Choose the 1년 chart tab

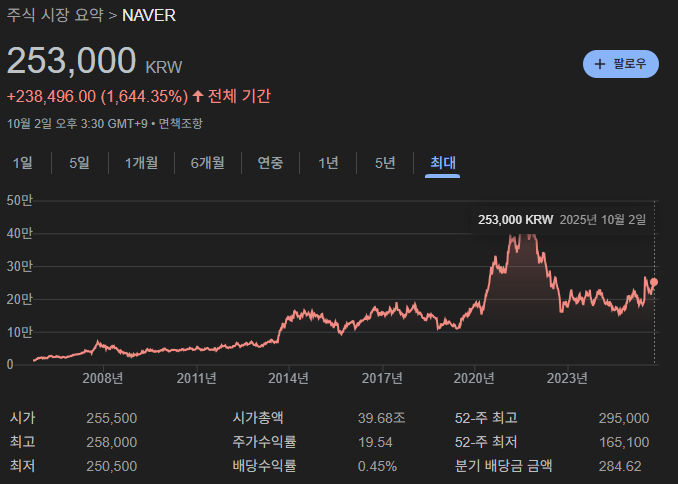pyautogui.click(x=328, y=163)
